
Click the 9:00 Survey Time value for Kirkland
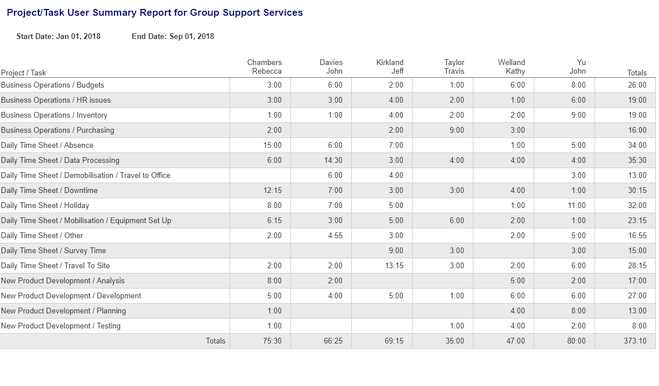(x=396, y=251)
